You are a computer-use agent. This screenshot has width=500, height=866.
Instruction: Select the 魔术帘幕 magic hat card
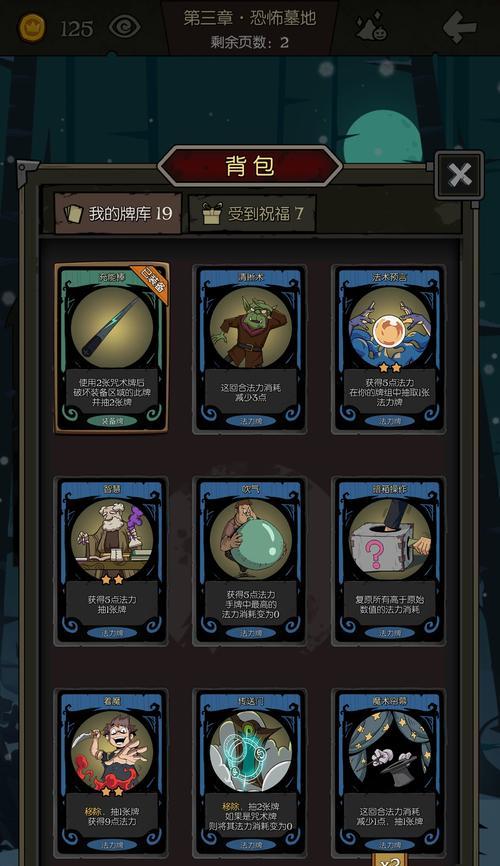(x=389, y=772)
